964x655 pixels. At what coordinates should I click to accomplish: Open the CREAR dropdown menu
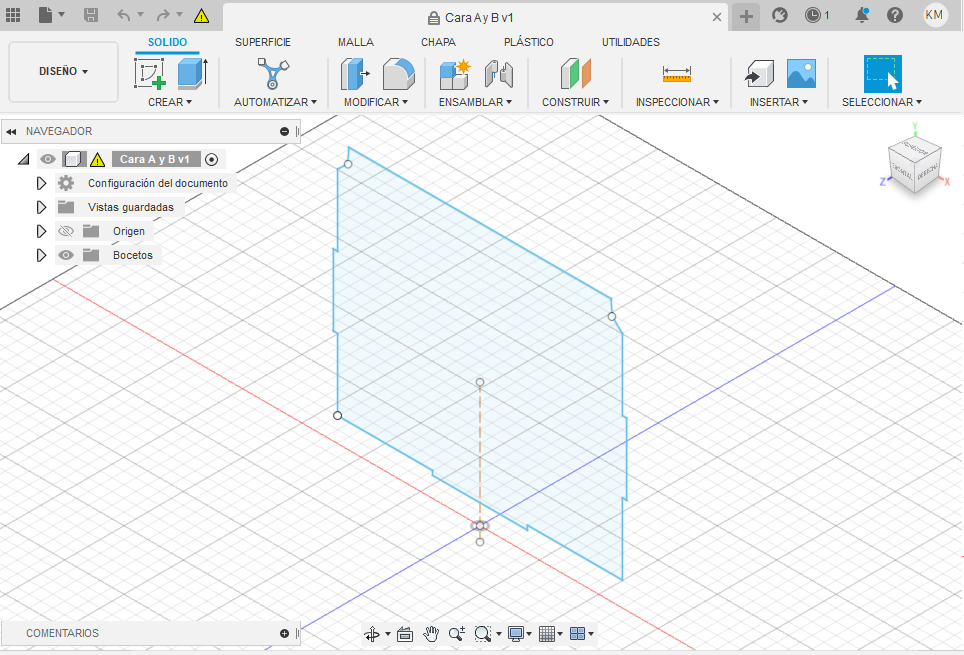coord(170,102)
